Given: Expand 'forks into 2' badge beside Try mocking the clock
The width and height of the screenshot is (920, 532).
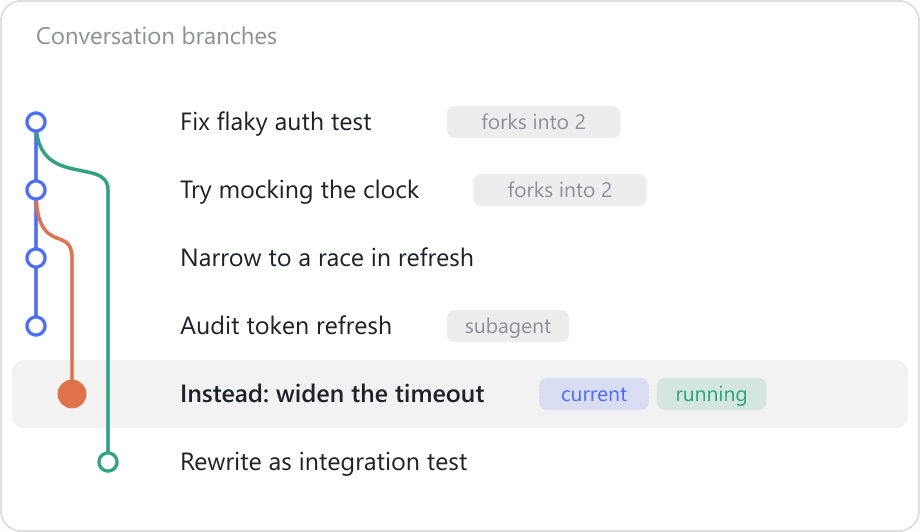Looking at the screenshot, I should click(560, 190).
